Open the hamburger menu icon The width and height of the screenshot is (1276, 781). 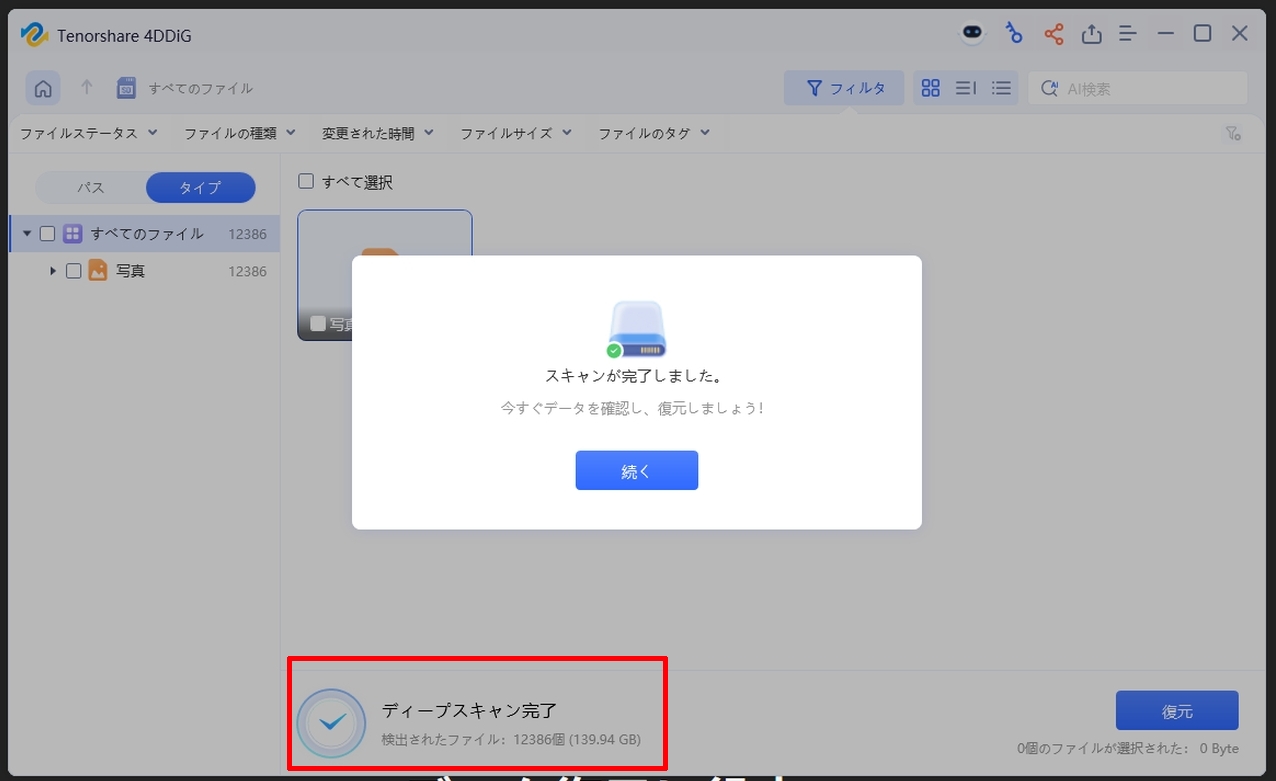pyautogui.click(x=1128, y=34)
